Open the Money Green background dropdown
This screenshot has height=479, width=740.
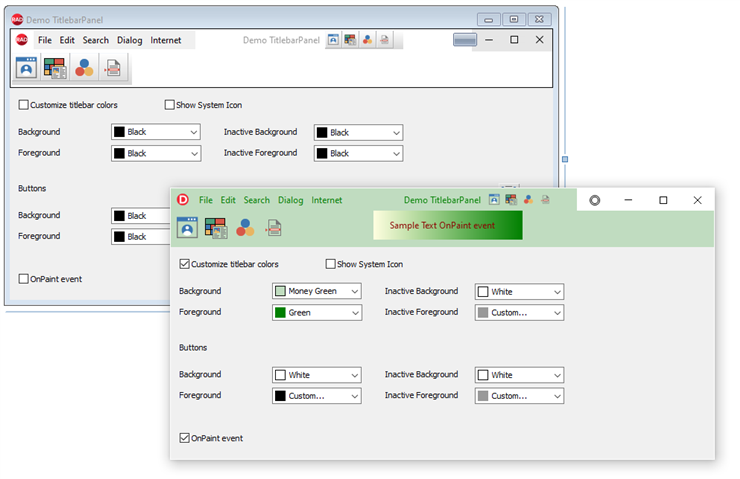[317, 291]
